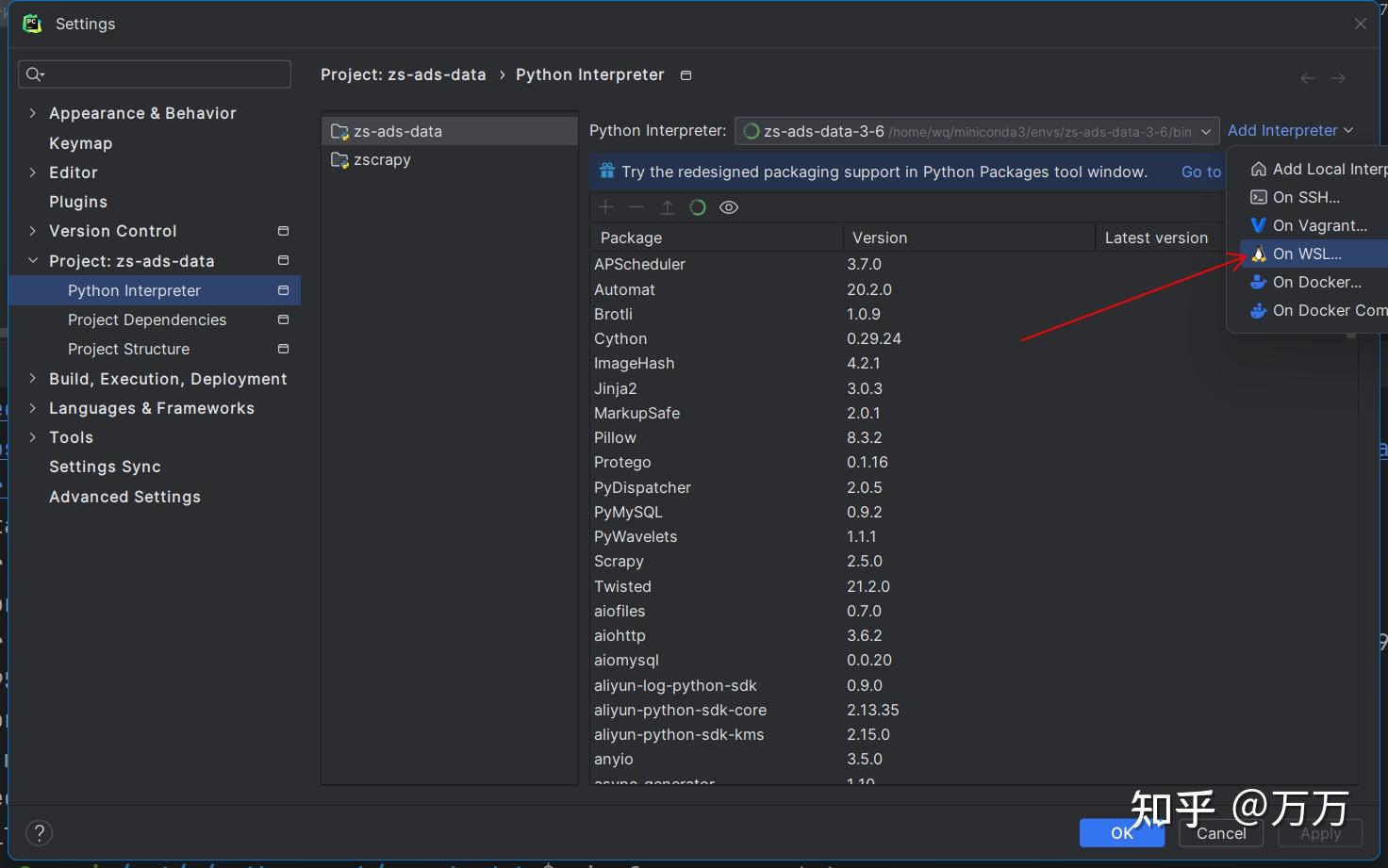
Task: Expand the Tools section
Action: pyautogui.click(x=33, y=437)
